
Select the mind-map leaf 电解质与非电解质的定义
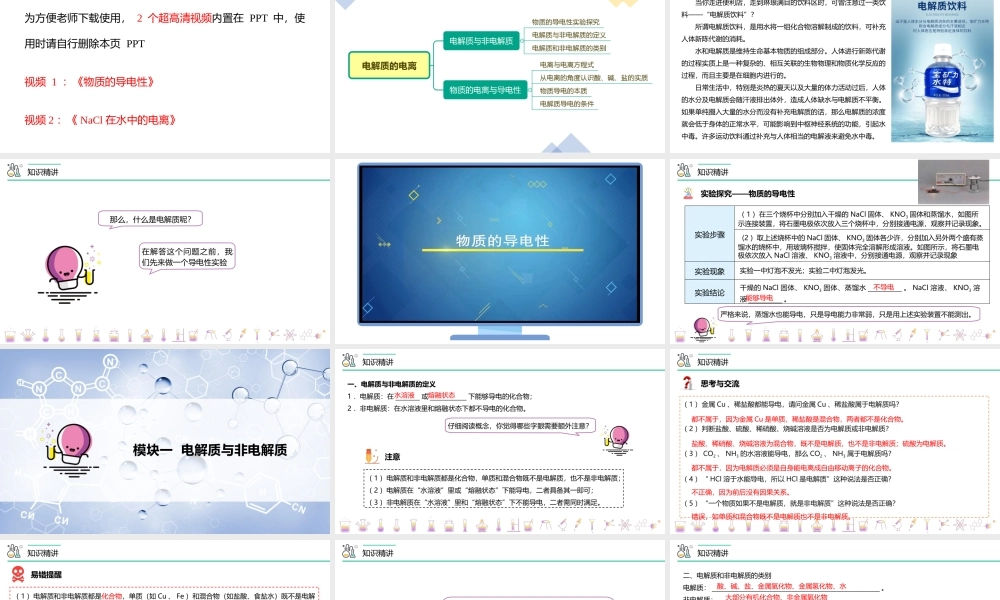click(x=569, y=35)
